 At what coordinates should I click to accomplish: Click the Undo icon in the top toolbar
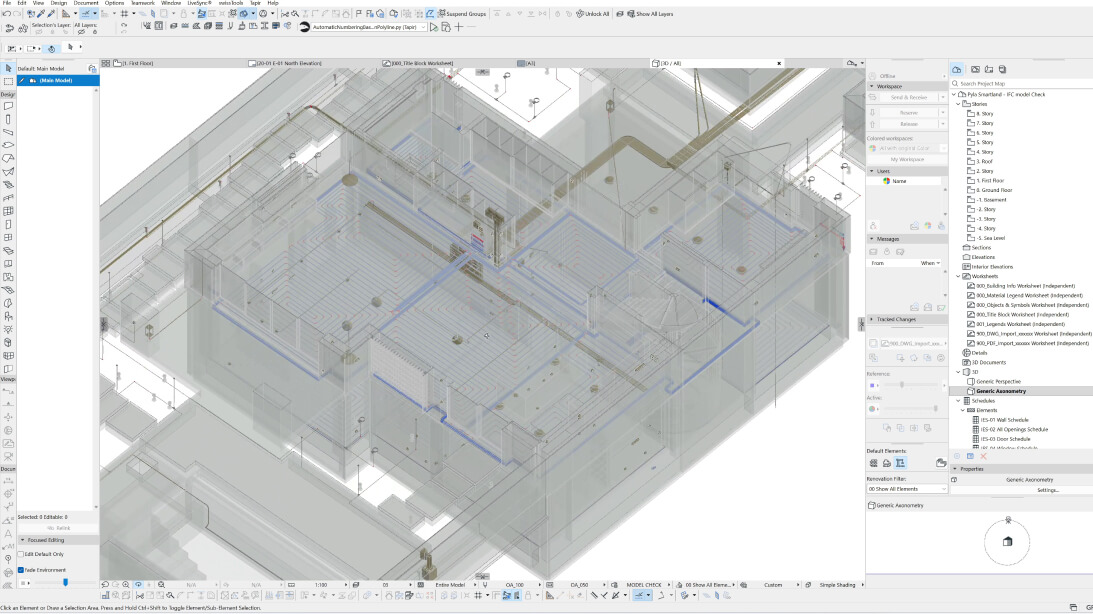7,14
